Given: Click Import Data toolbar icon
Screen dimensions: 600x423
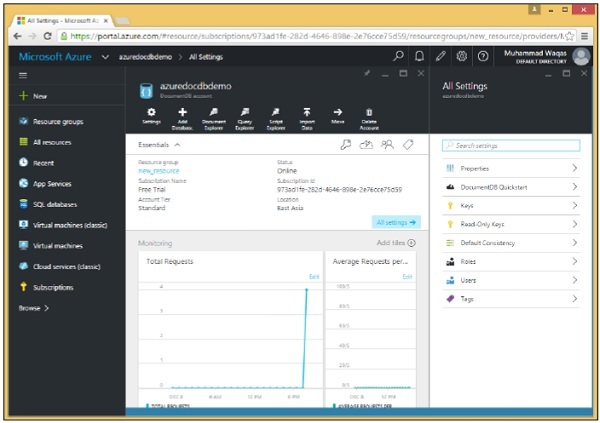Looking at the screenshot, I should [307, 119].
